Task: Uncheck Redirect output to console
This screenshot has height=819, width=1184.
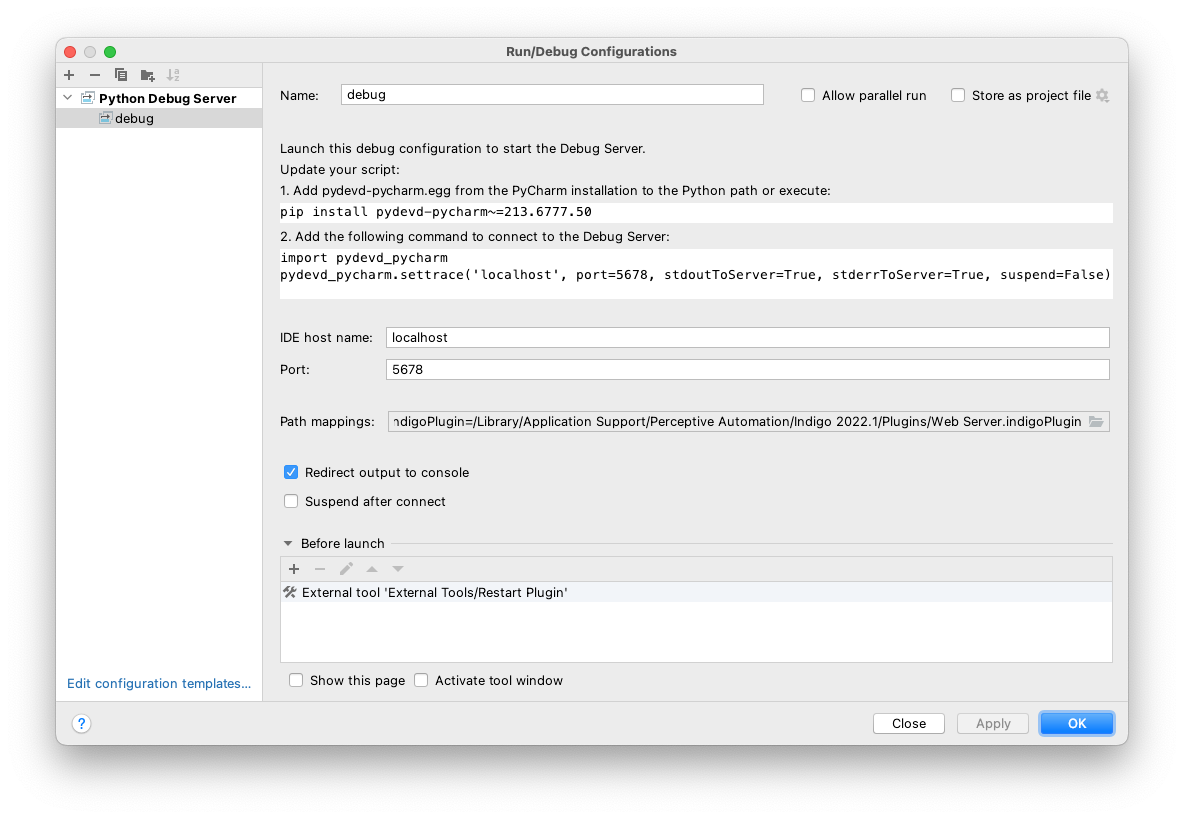Action: [291, 472]
